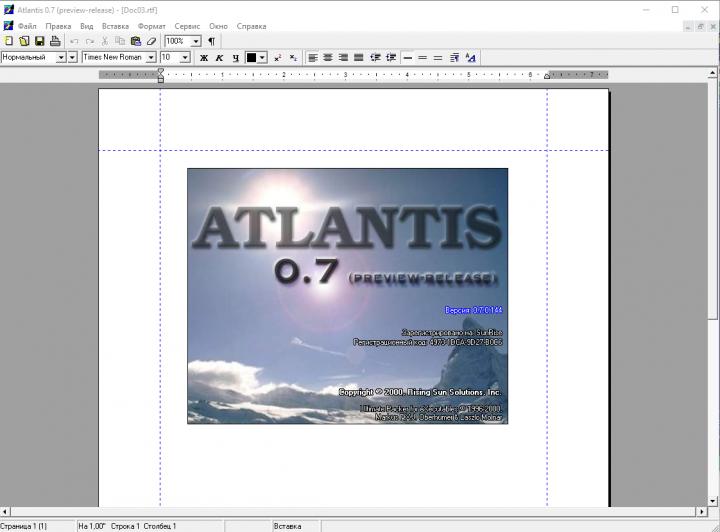The width and height of the screenshot is (720, 532).
Task: Open the font color dropdown arrow
Action: (x=262, y=57)
